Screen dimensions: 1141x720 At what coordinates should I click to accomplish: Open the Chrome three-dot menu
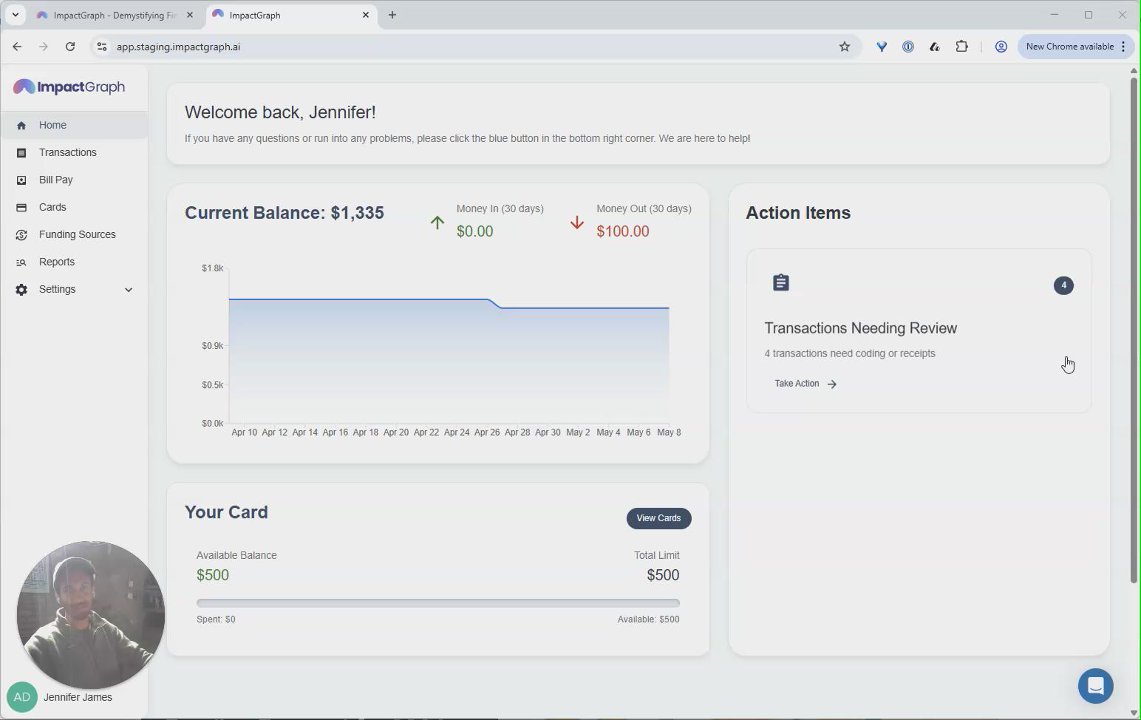1124,47
